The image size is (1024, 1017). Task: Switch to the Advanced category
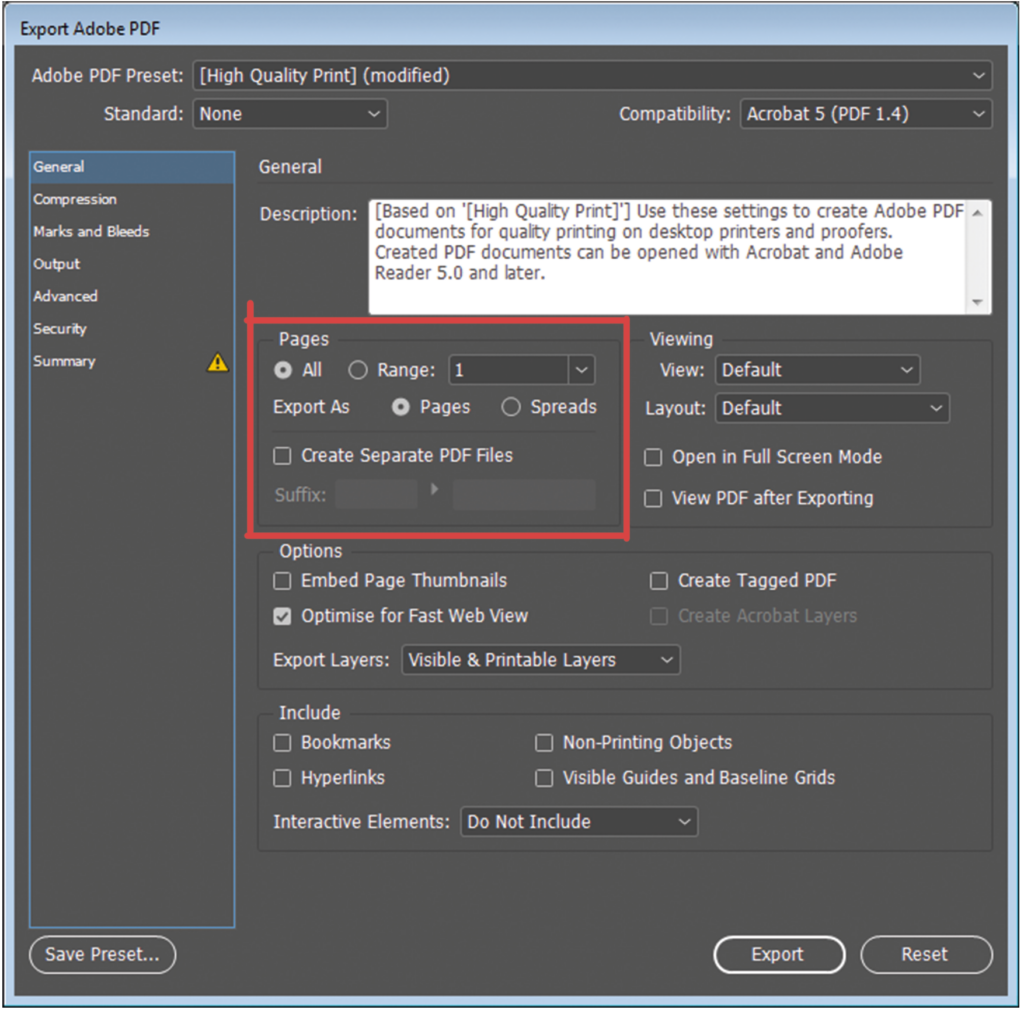click(x=132, y=297)
